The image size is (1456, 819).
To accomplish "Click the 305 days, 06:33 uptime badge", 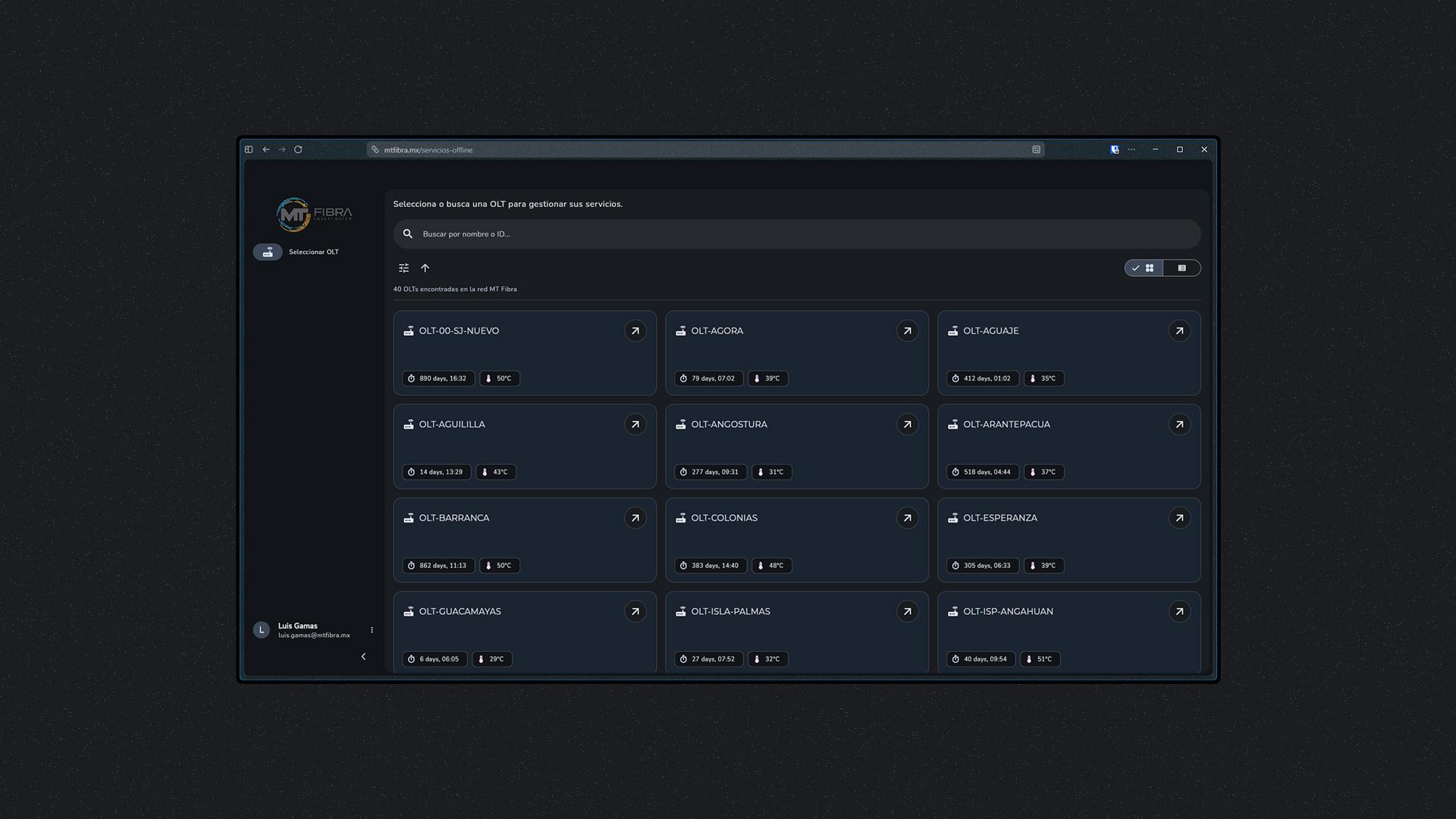I will point(983,566).
